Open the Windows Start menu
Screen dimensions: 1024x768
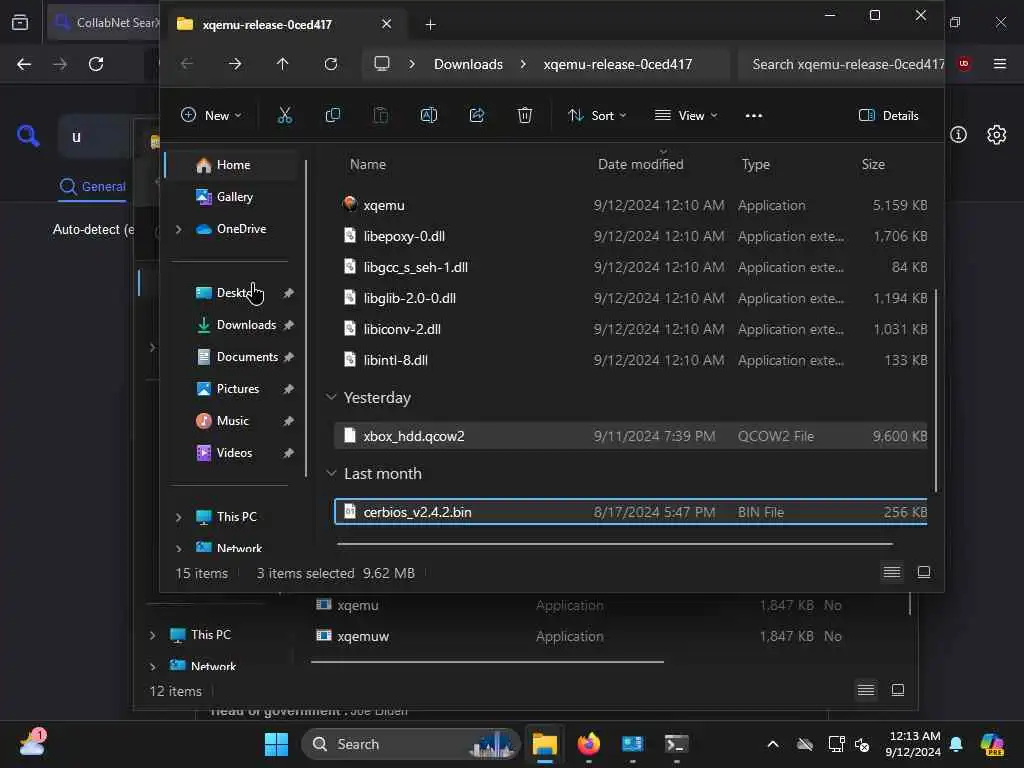tap(276, 744)
